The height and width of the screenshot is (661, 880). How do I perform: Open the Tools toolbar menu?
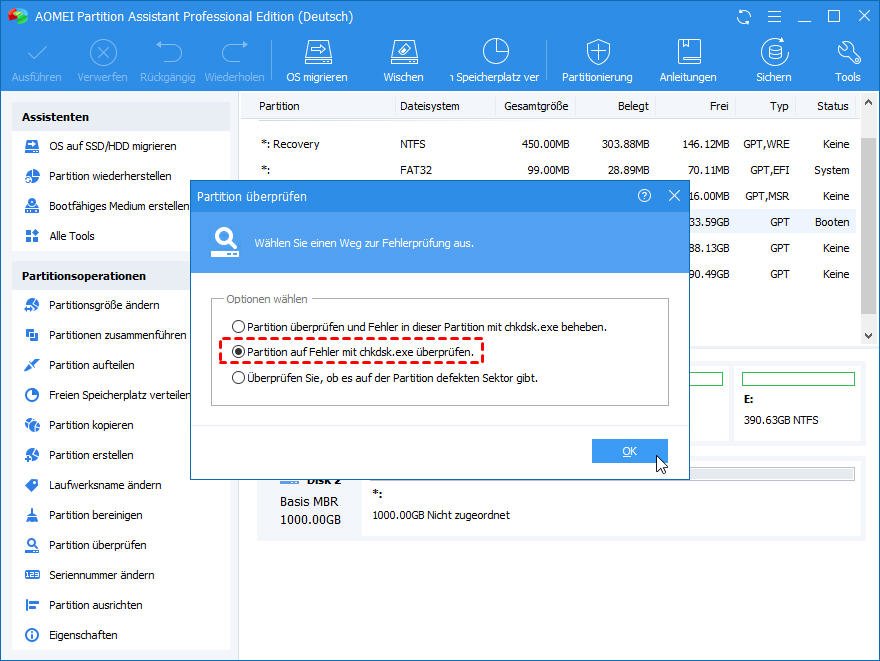point(847,61)
